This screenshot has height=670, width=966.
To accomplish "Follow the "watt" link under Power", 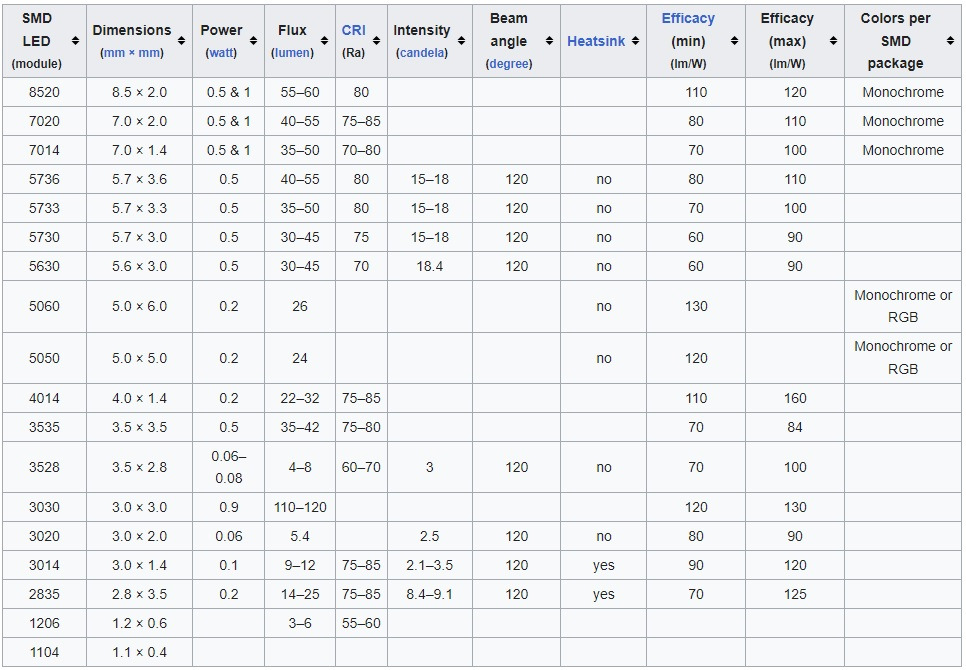I will pyautogui.click(x=221, y=52).
